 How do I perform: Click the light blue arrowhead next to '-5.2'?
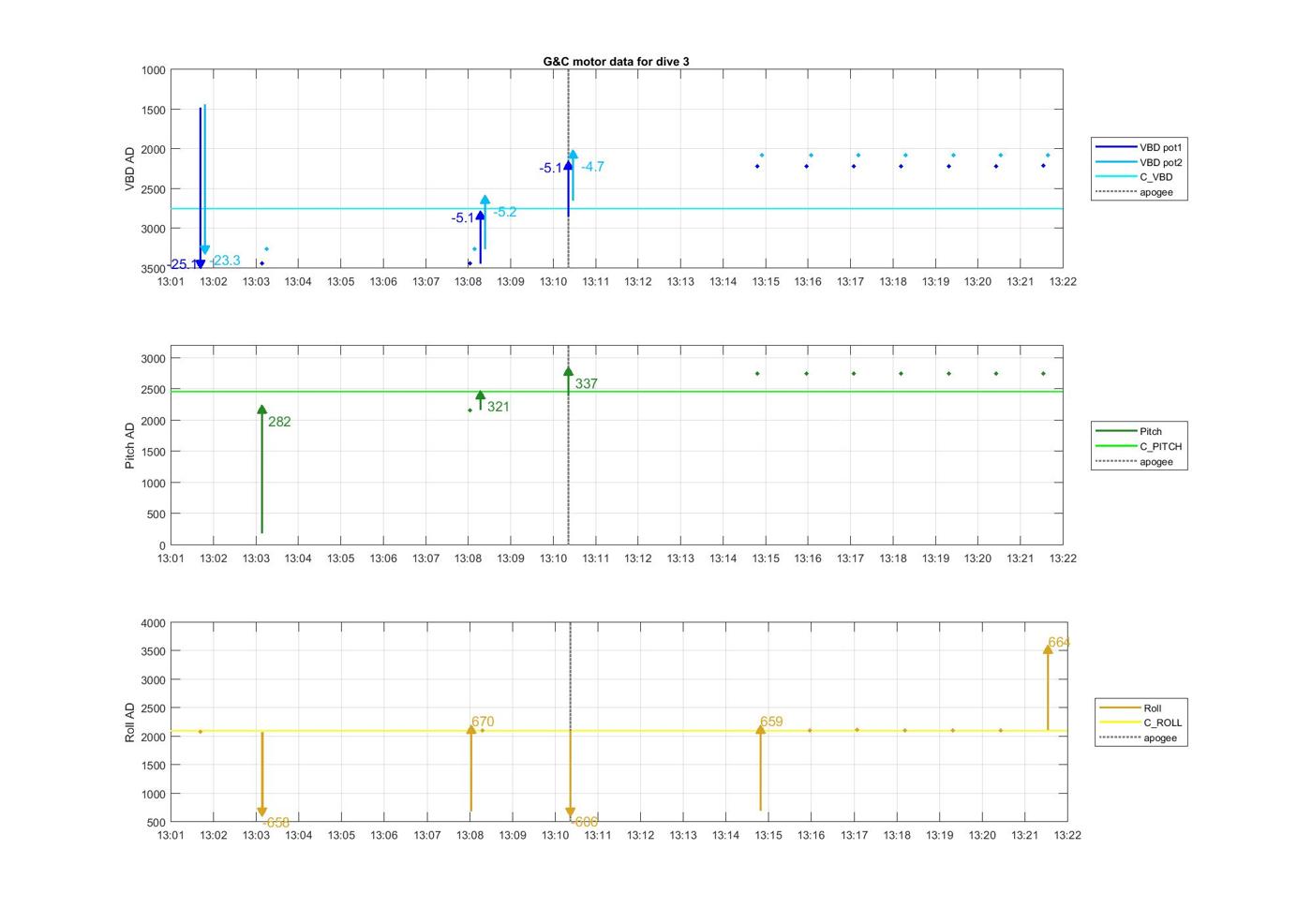click(485, 200)
